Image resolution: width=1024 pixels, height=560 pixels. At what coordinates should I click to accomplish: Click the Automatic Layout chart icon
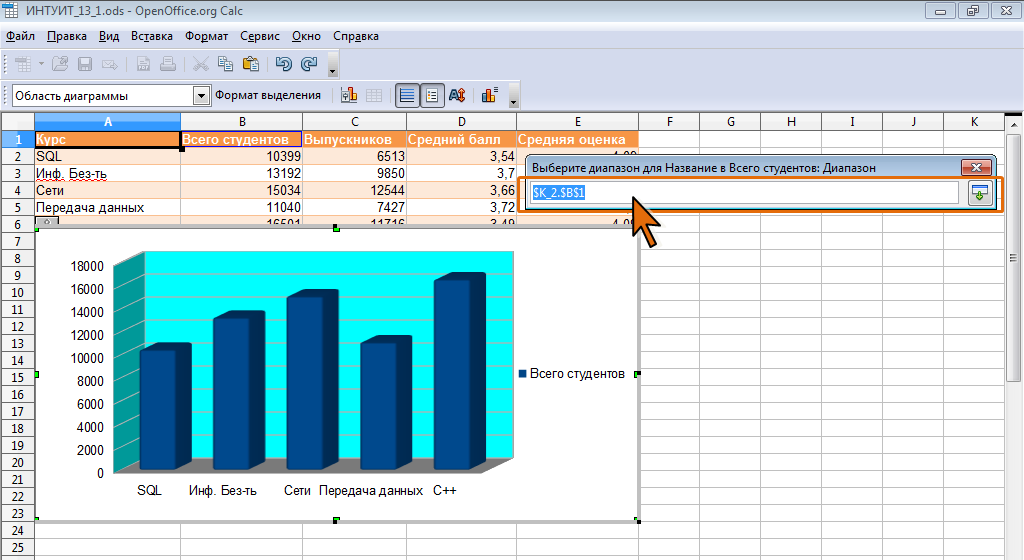pos(489,95)
